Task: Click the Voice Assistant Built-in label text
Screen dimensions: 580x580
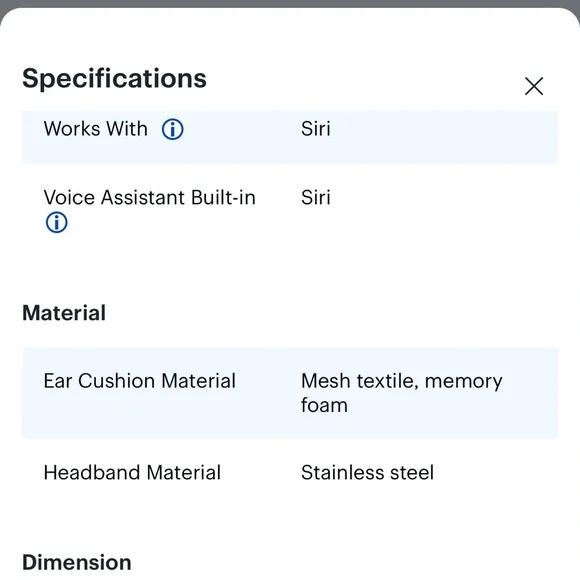Action: click(x=149, y=197)
